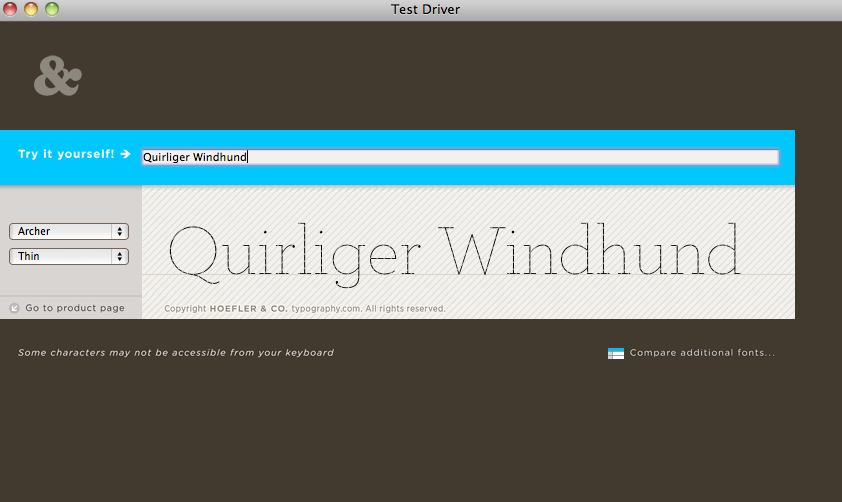Viewport: 842px width, 502px height.
Task: Click the Quirliger Windhund text input field
Action: (460, 157)
